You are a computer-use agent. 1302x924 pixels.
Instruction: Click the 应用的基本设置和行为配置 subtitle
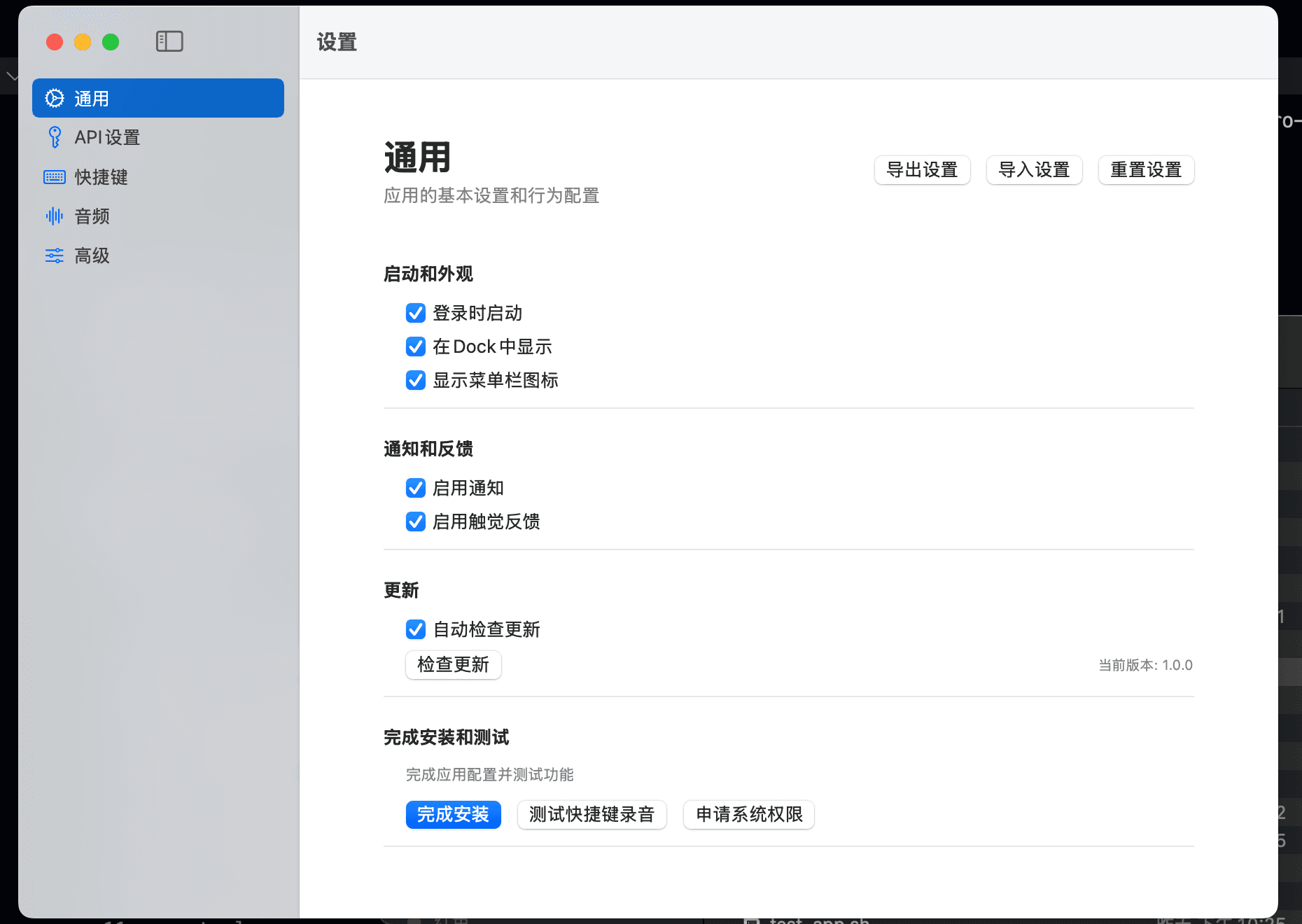[491, 195]
